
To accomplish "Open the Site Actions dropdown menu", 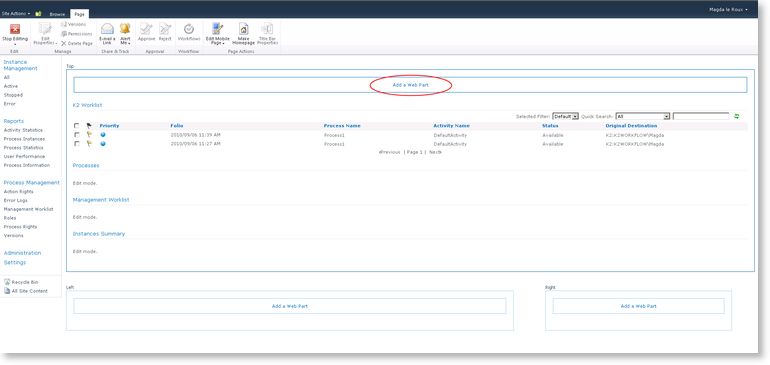I will coord(16,13).
